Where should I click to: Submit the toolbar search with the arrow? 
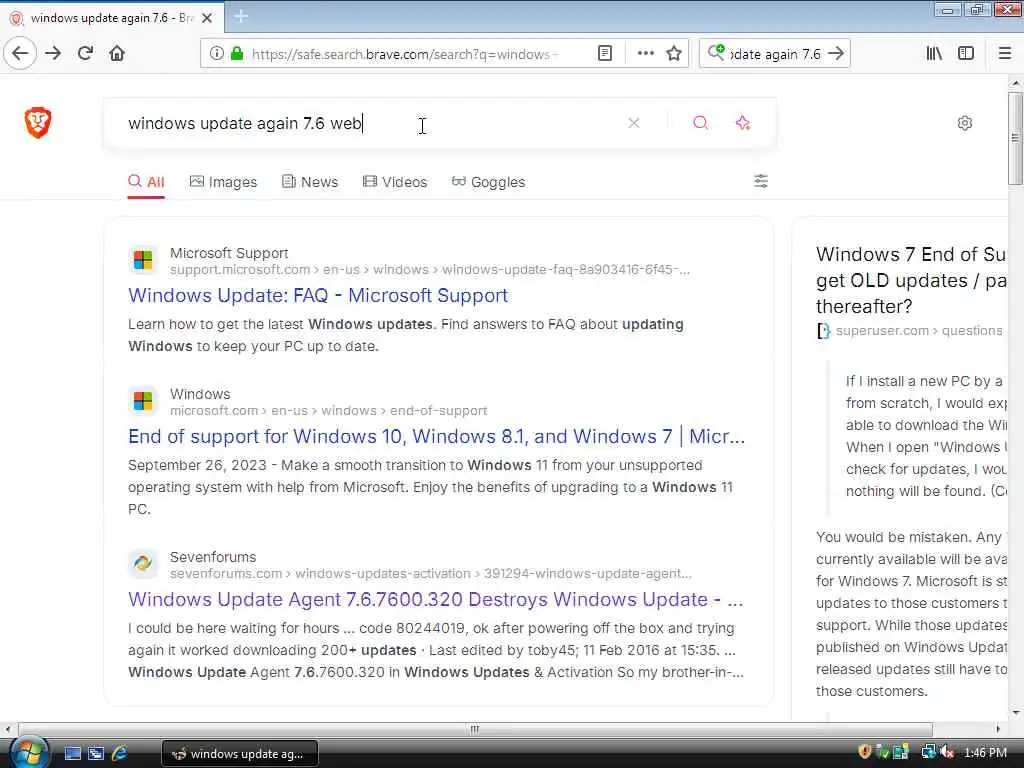pyautogui.click(x=836, y=54)
